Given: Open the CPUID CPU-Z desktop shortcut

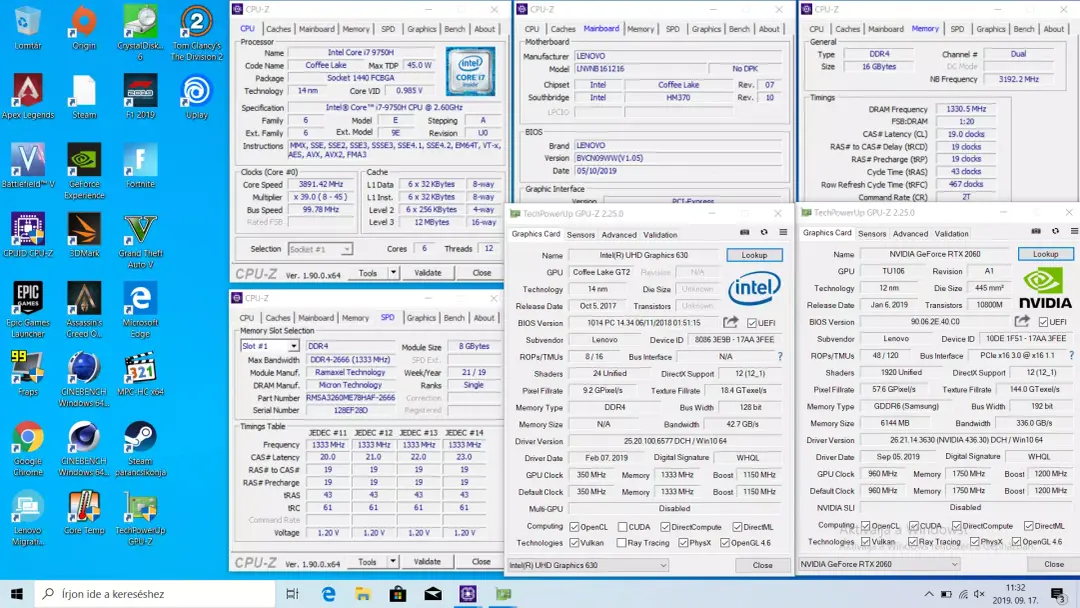Looking at the screenshot, I should [28, 235].
